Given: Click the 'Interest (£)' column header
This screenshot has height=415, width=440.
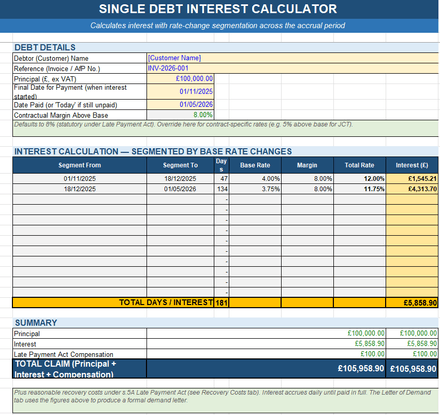Looking at the screenshot, I should (x=412, y=165).
